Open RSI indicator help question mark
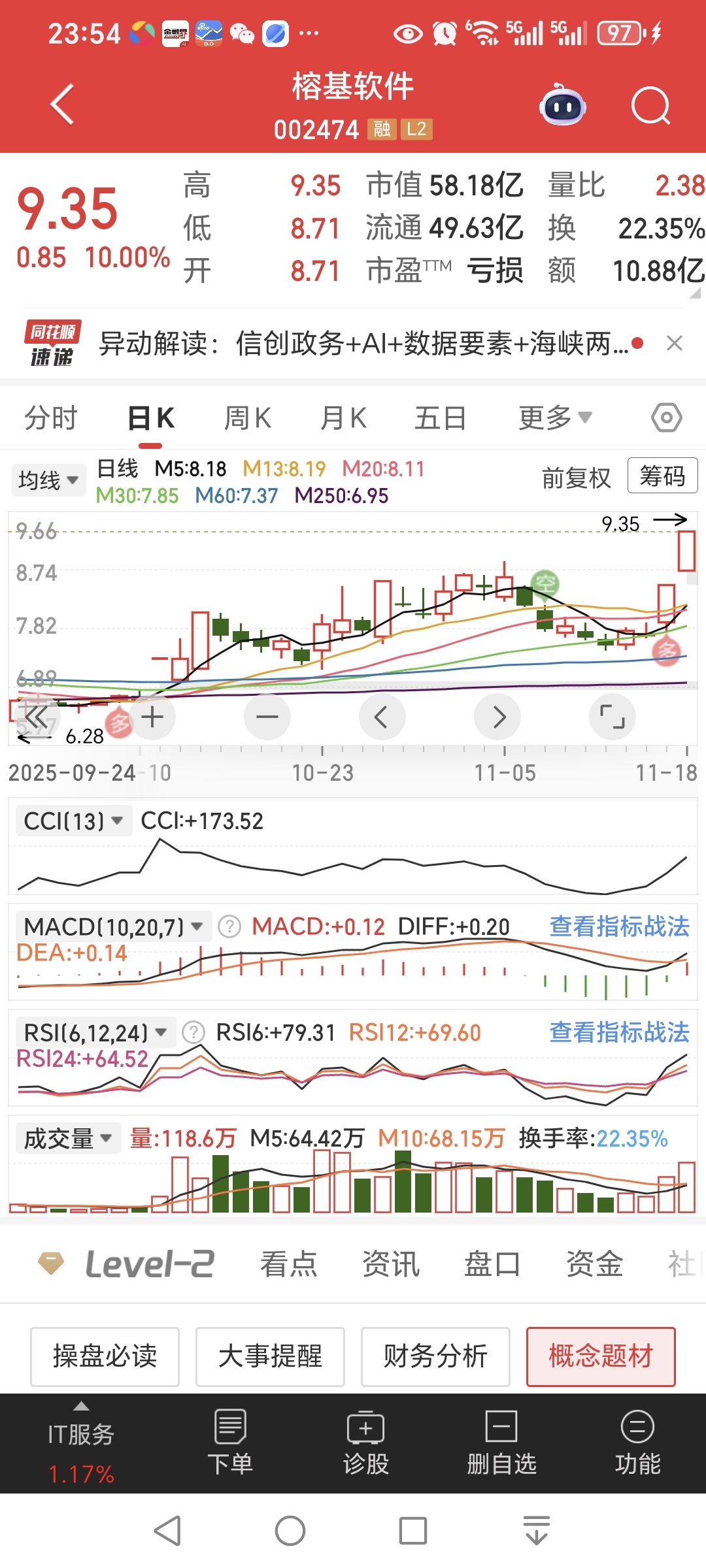The image size is (706, 1568). [193, 1032]
